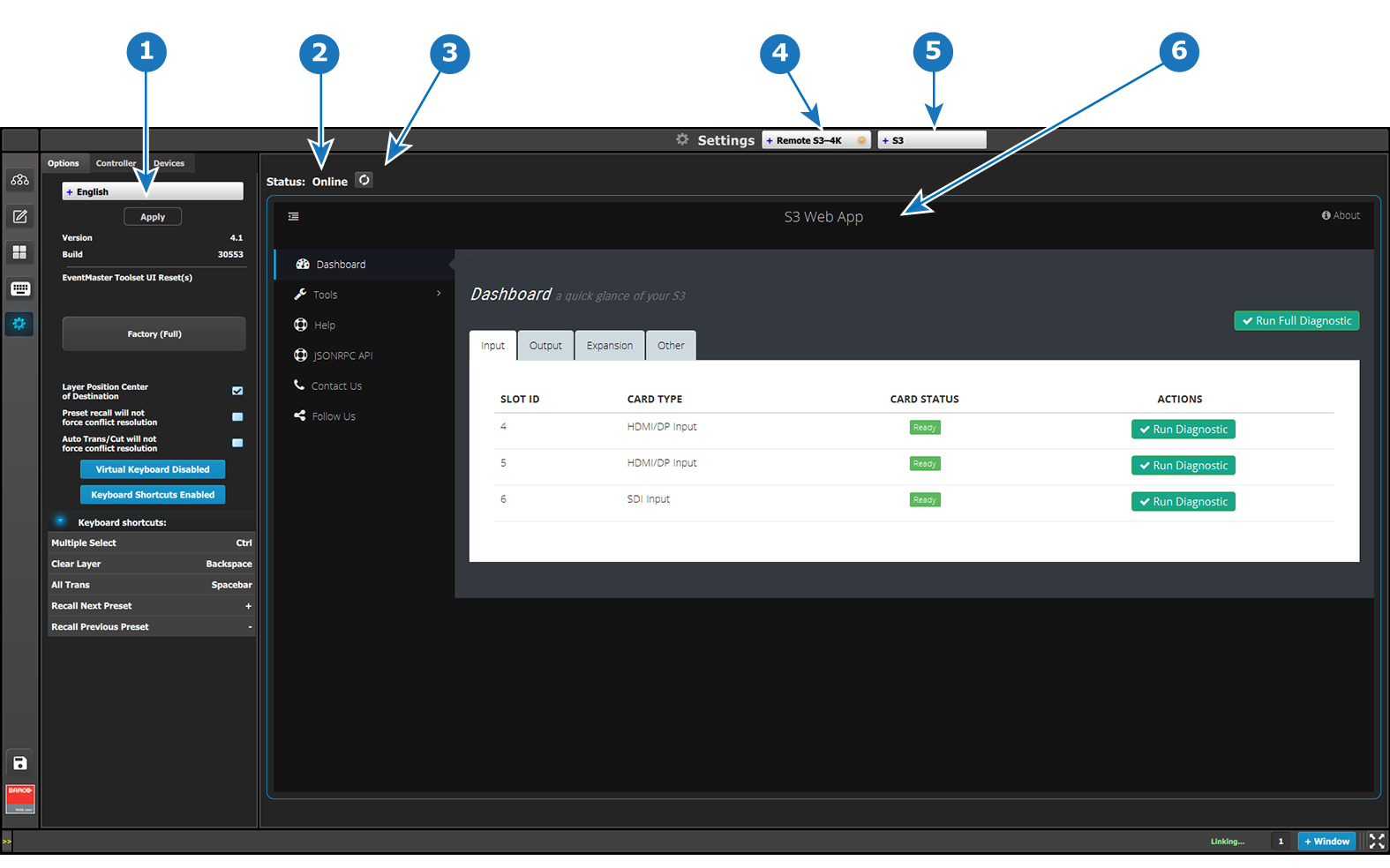Viewport: 1390px width, 868px height.
Task: Click the Contact Us phone icon
Action: tap(299, 385)
